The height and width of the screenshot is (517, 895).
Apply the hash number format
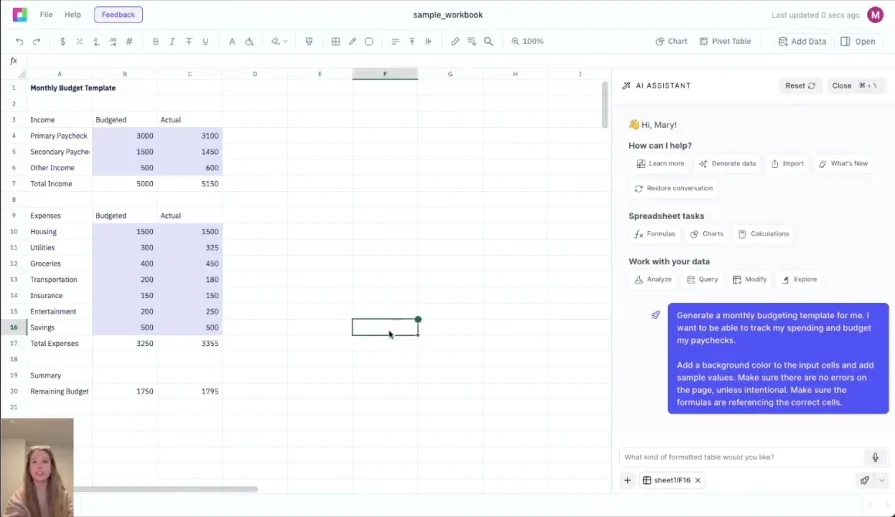129,42
